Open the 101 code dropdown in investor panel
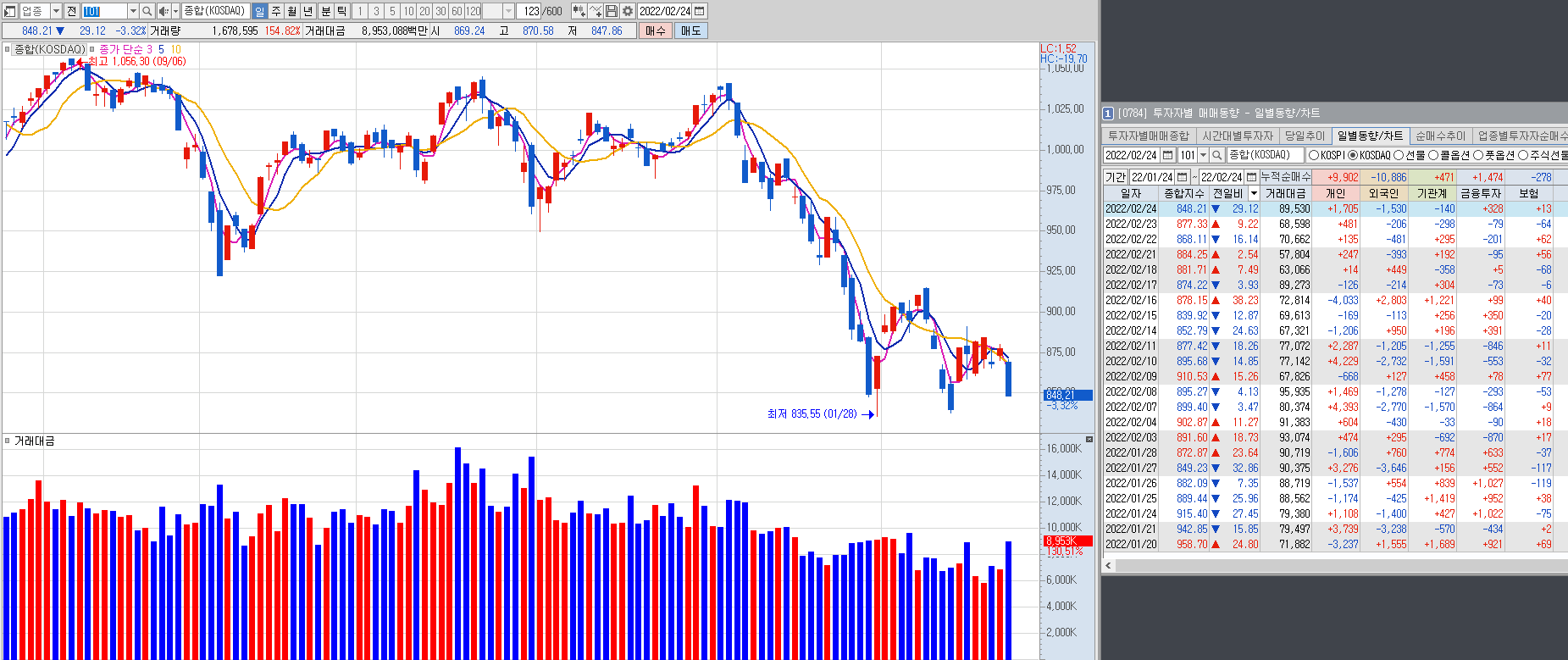Viewport: 1568px width, 660px height. (x=1203, y=155)
